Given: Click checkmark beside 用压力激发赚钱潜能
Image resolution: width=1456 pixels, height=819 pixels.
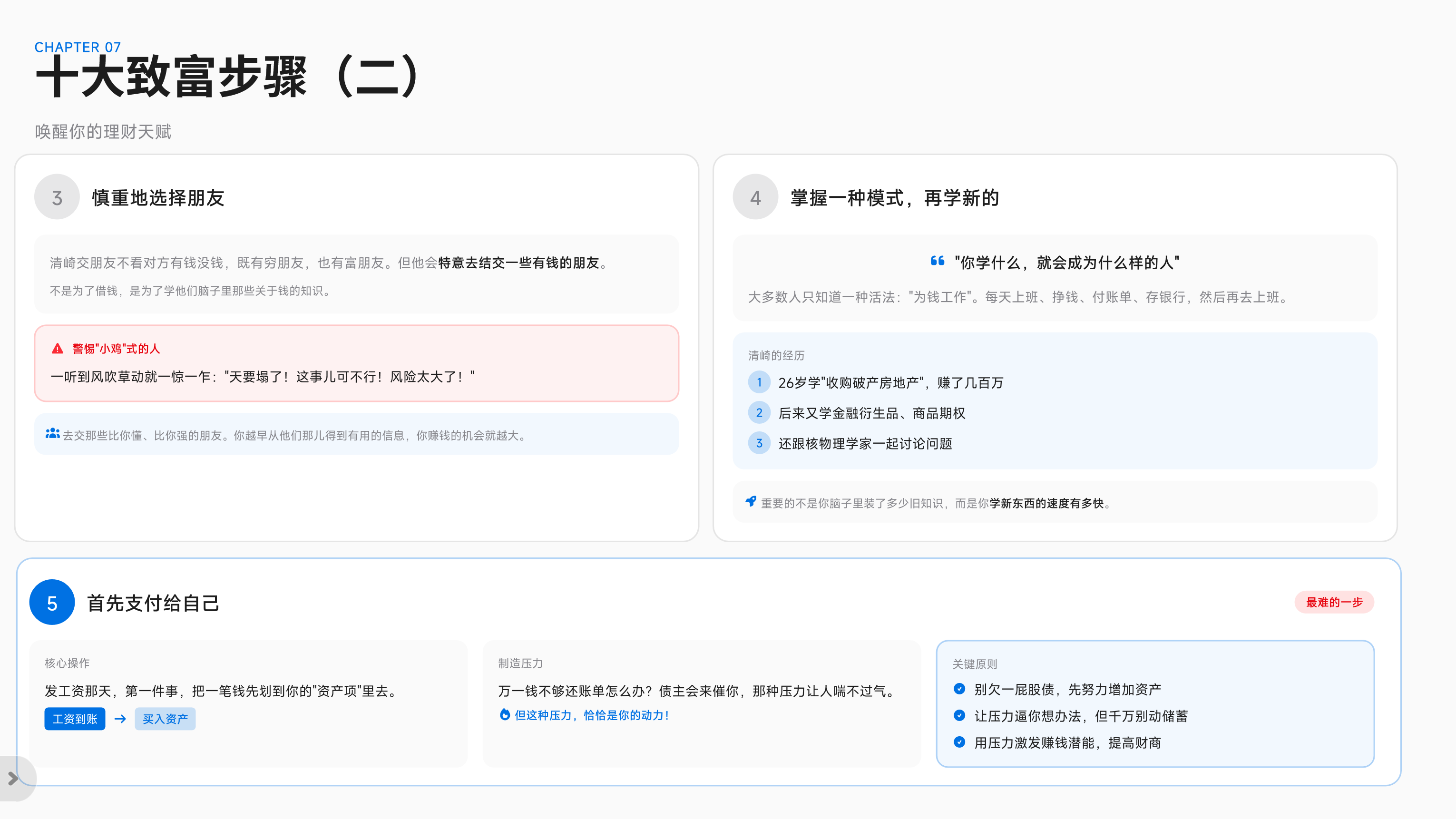Looking at the screenshot, I should (959, 741).
